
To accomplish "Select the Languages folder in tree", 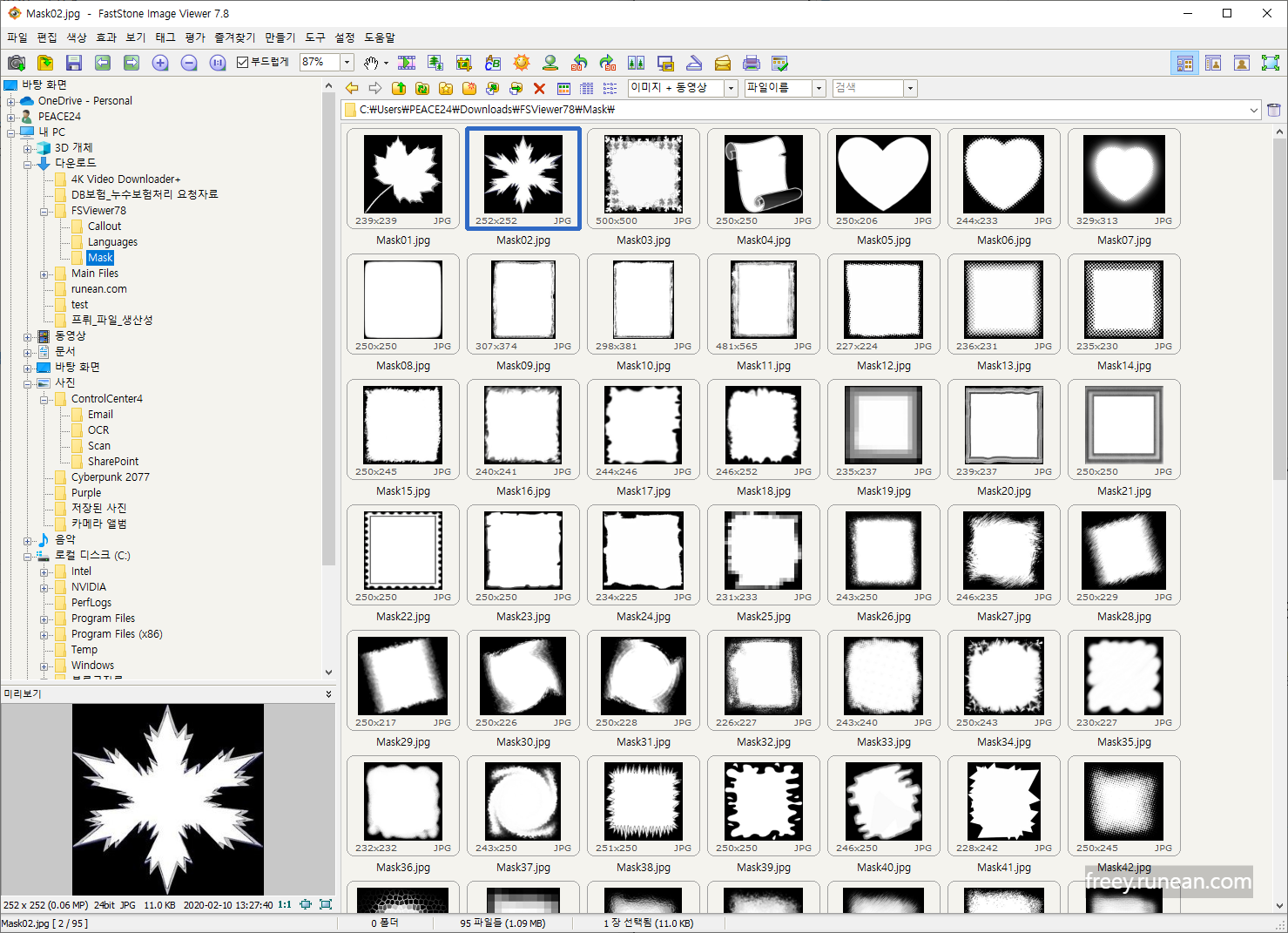I will pyautogui.click(x=112, y=242).
